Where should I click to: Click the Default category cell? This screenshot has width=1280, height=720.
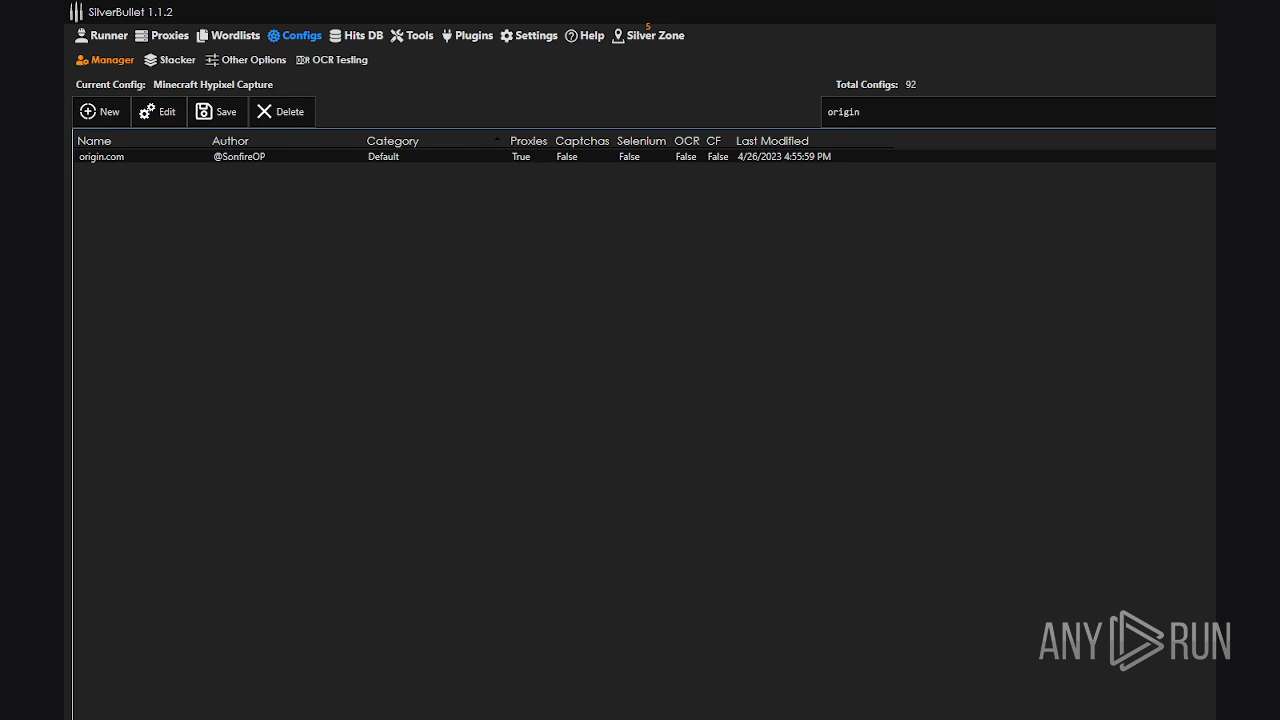[x=383, y=157]
